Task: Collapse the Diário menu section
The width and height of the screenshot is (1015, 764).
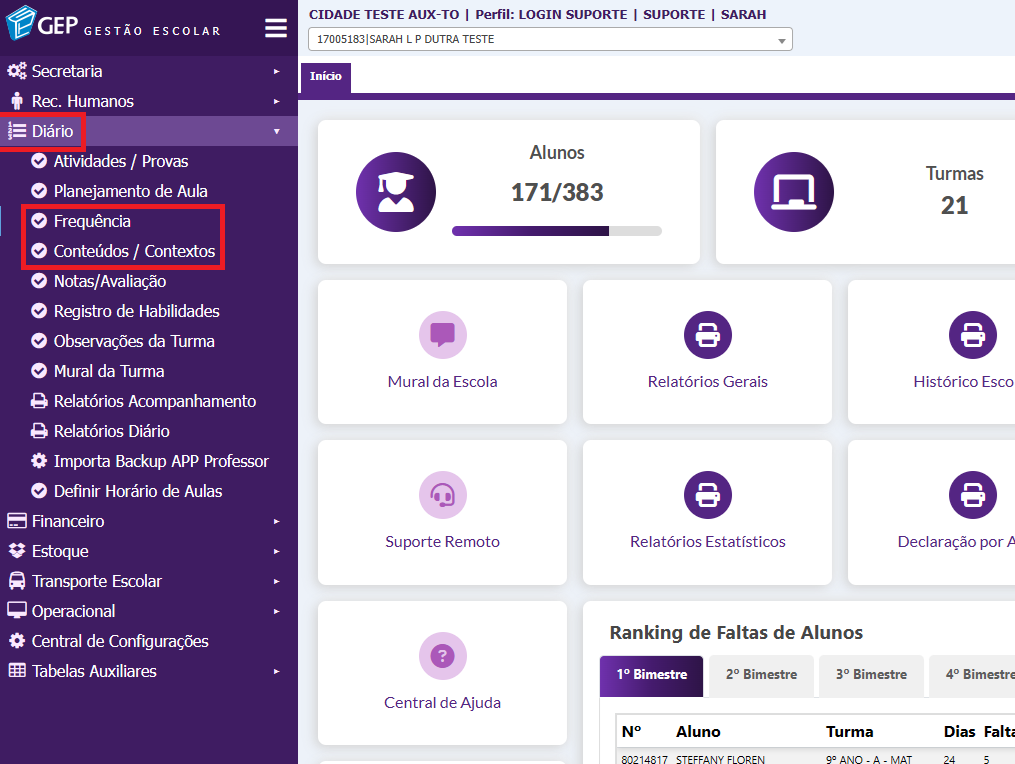Action: point(52,131)
